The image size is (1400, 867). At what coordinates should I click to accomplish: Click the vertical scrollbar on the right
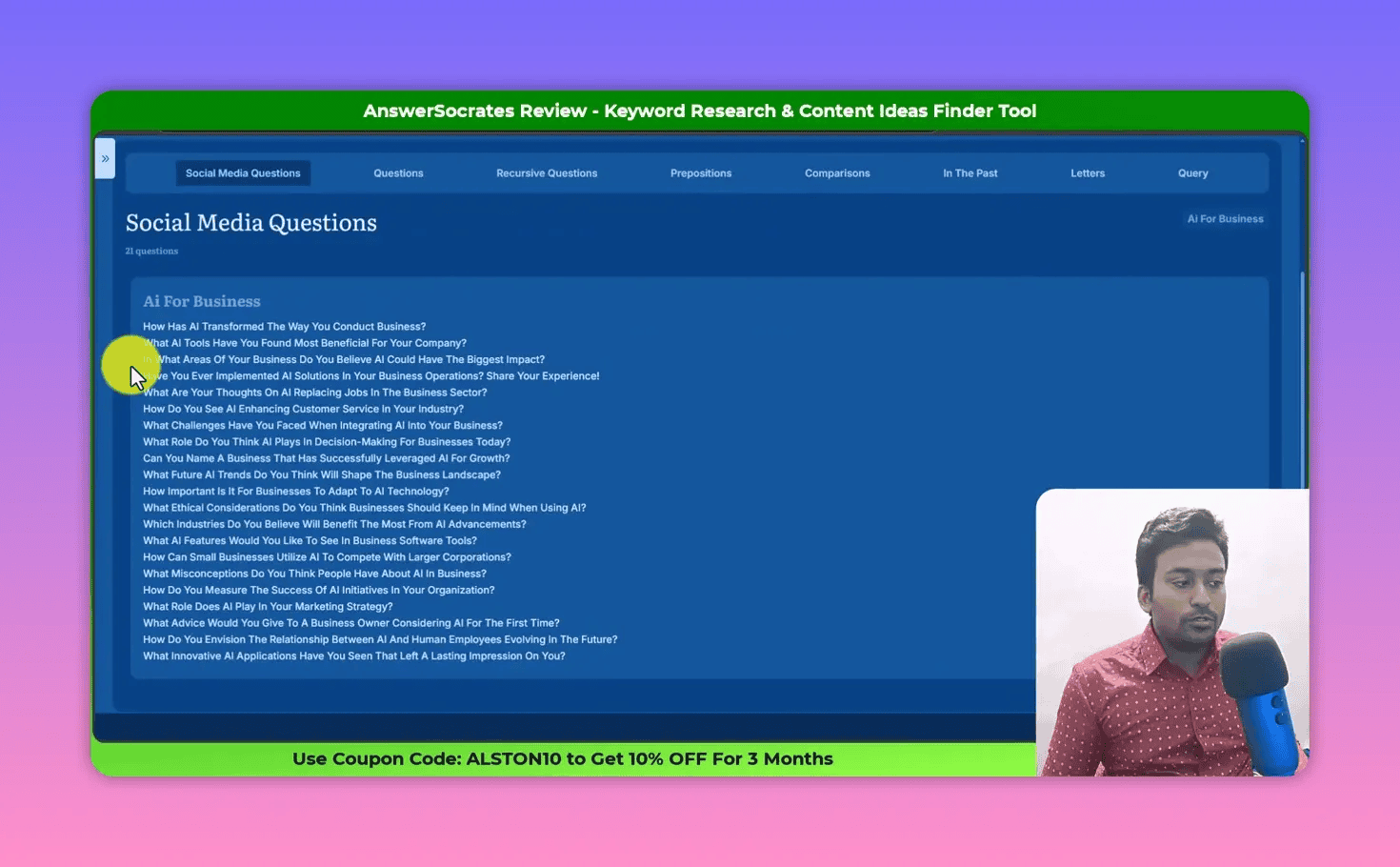1302,381
